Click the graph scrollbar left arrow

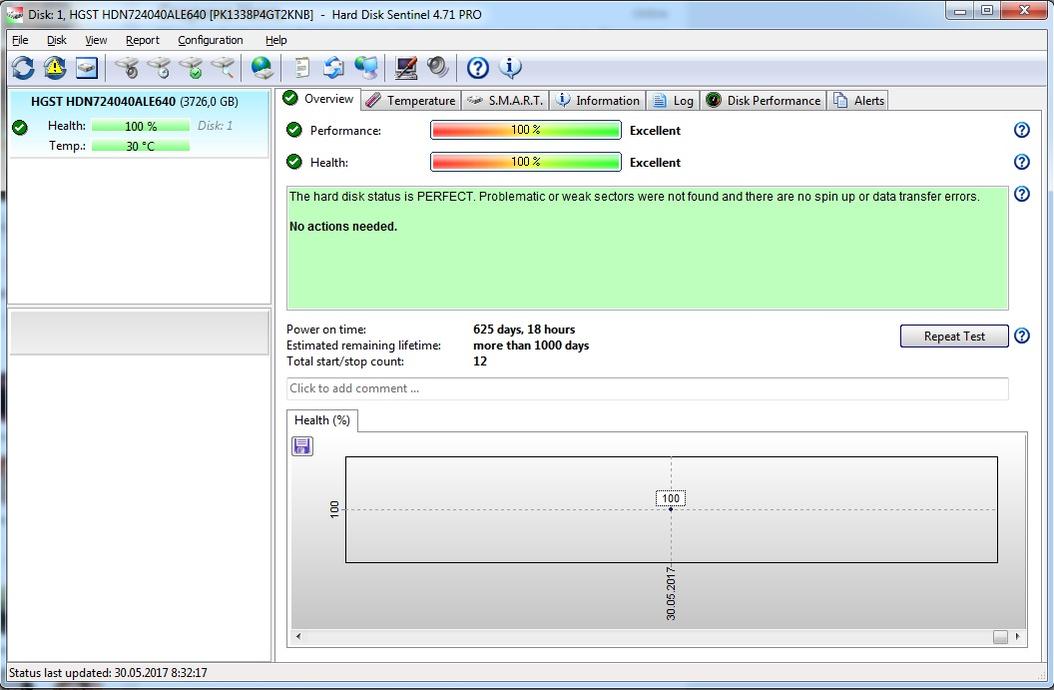(298, 636)
